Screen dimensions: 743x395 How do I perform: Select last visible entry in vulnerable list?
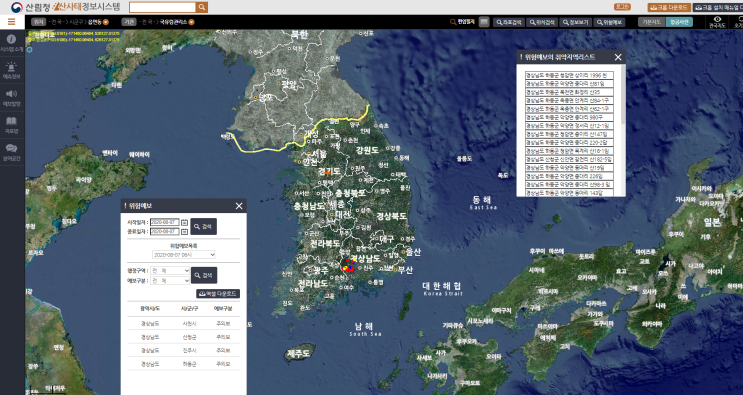coord(569,193)
